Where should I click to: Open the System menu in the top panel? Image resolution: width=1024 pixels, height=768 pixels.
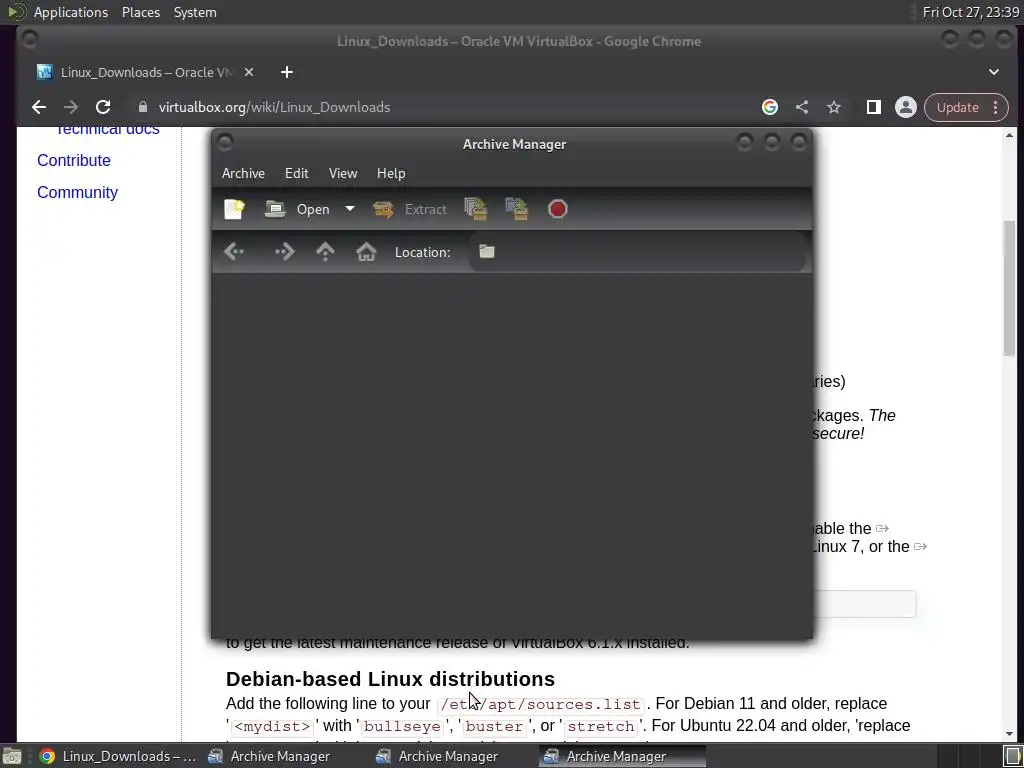click(x=195, y=12)
